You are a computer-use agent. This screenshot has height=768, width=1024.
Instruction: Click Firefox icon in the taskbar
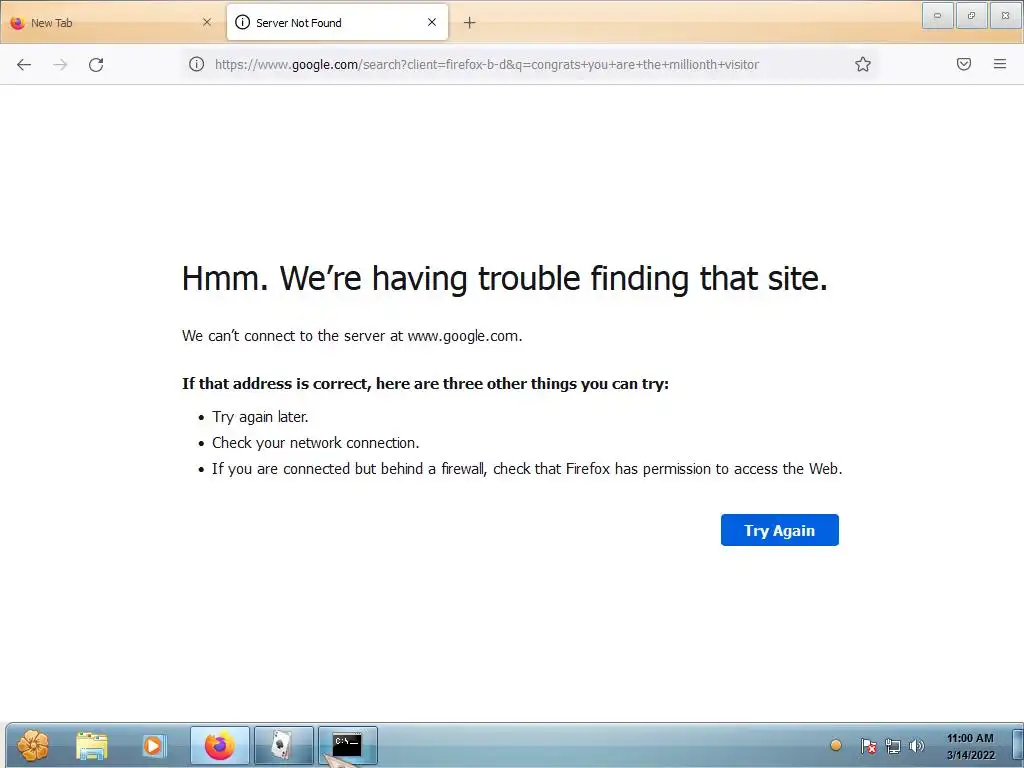click(x=220, y=745)
